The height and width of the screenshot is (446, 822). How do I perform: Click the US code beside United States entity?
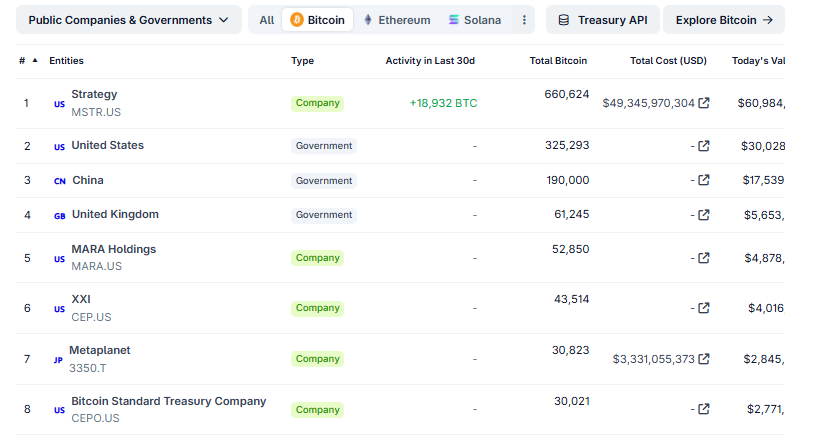tap(59, 147)
